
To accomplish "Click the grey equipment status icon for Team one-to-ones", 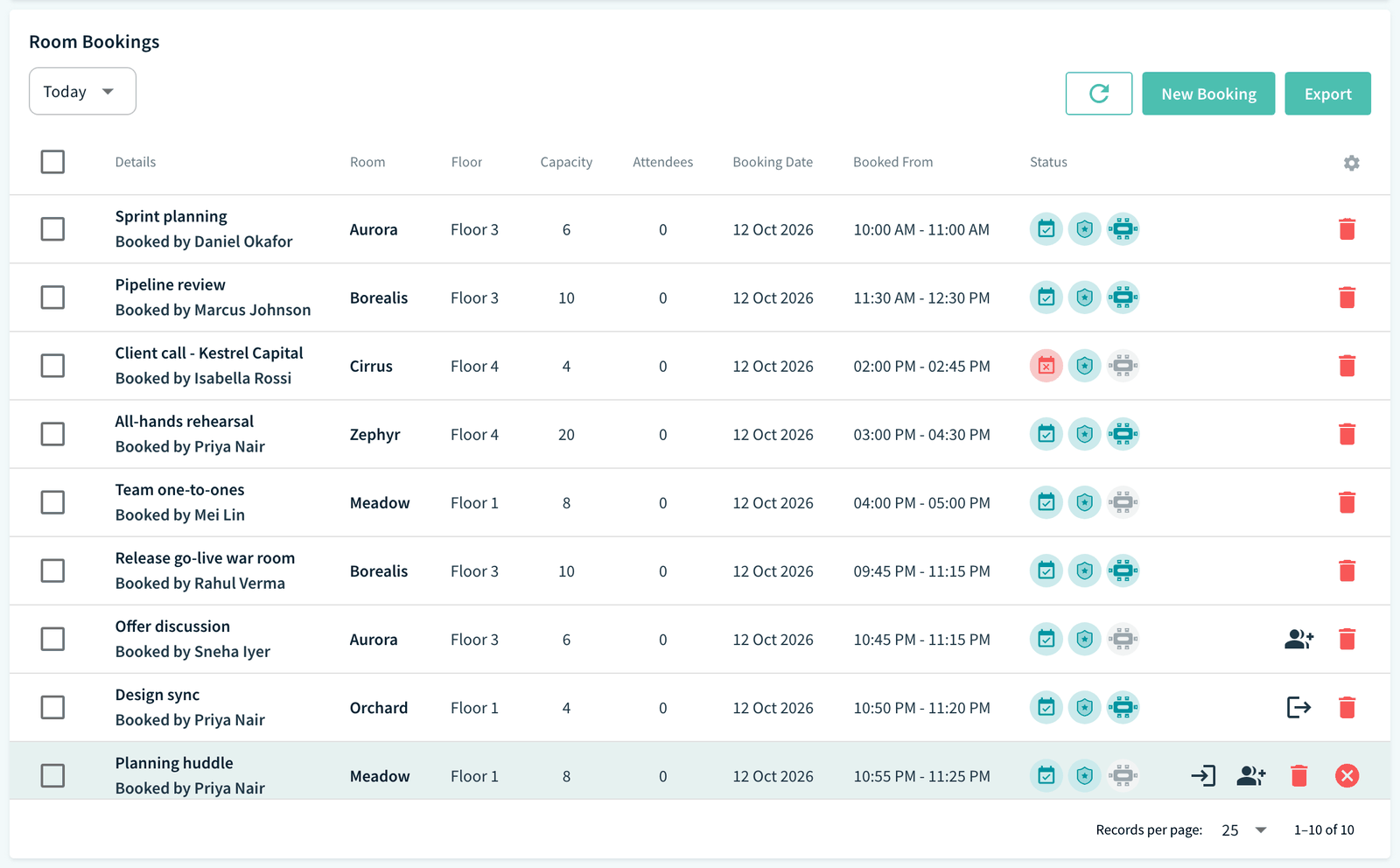I will [x=1123, y=502].
